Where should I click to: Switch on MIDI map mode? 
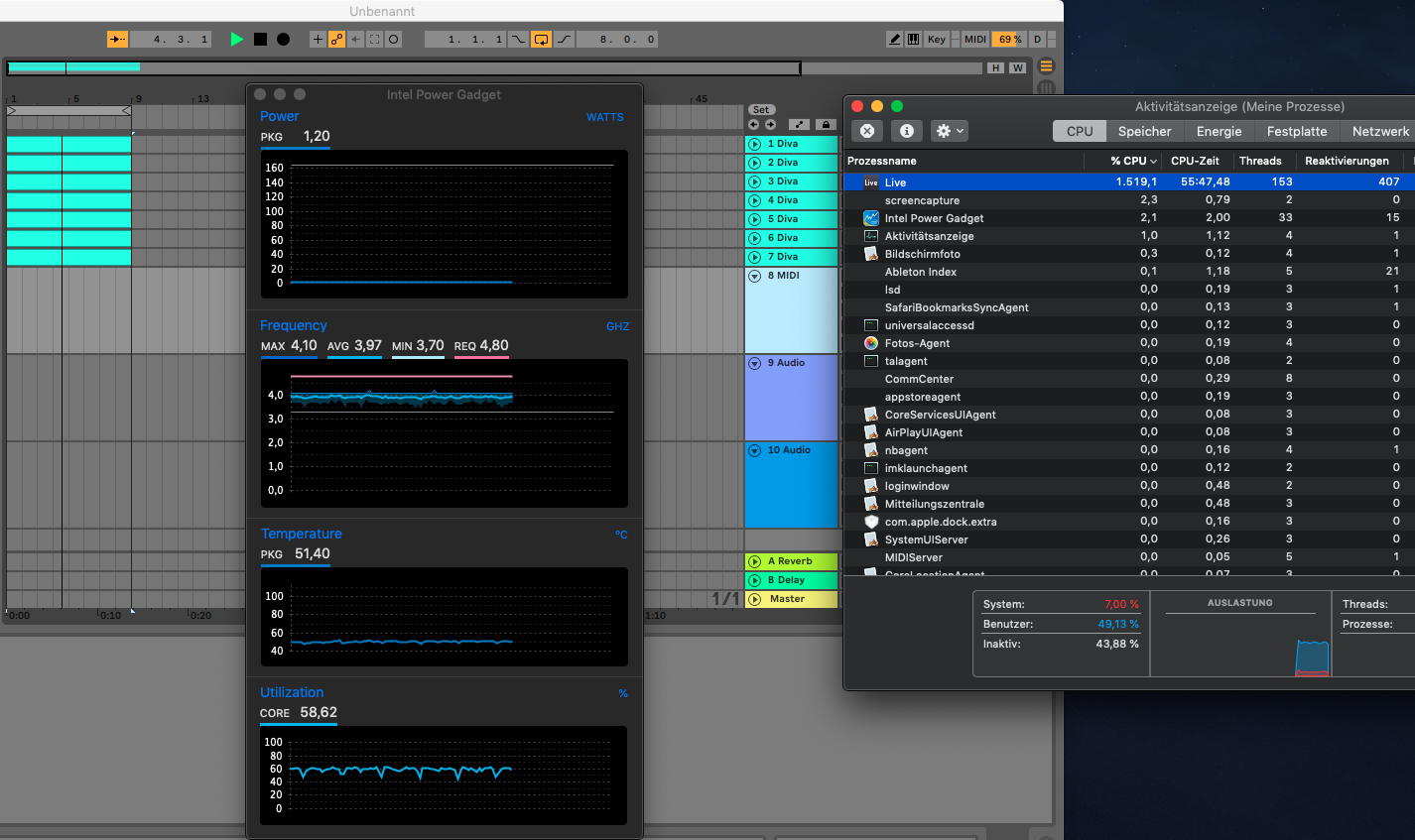pyautogui.click(x=974, y=40)
